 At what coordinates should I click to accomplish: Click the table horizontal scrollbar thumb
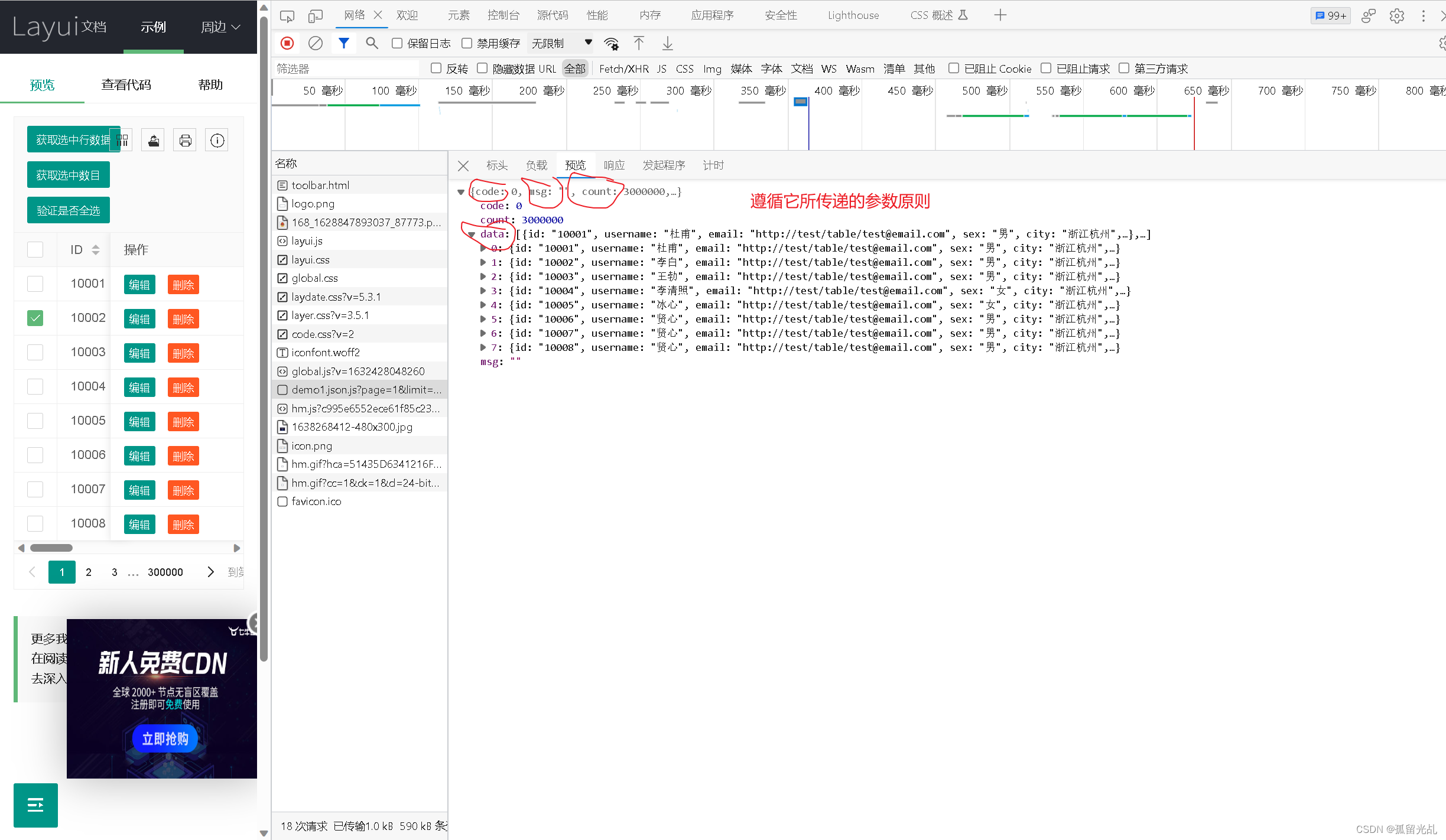point(51,548)
